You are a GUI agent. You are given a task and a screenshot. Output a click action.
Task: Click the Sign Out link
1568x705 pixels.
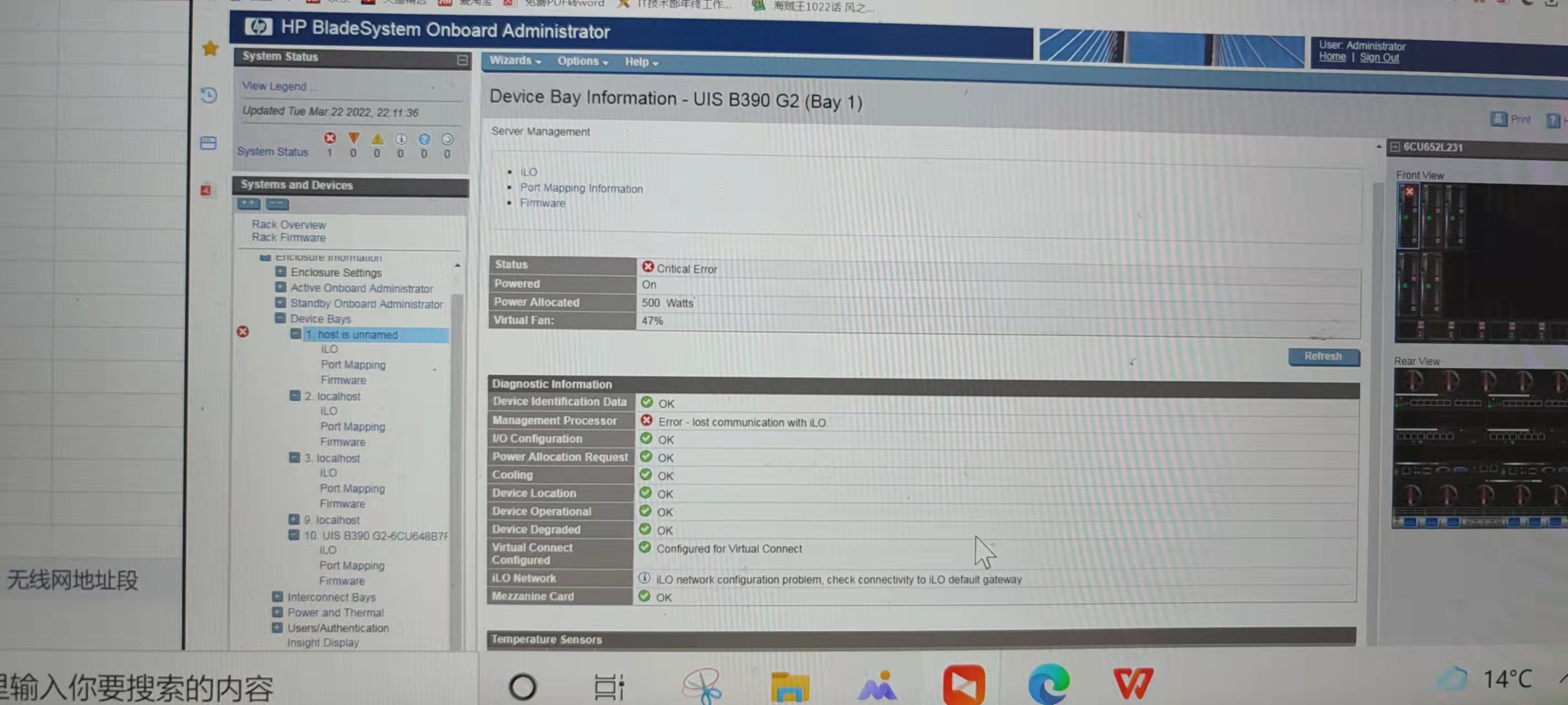click(1379, 58)
